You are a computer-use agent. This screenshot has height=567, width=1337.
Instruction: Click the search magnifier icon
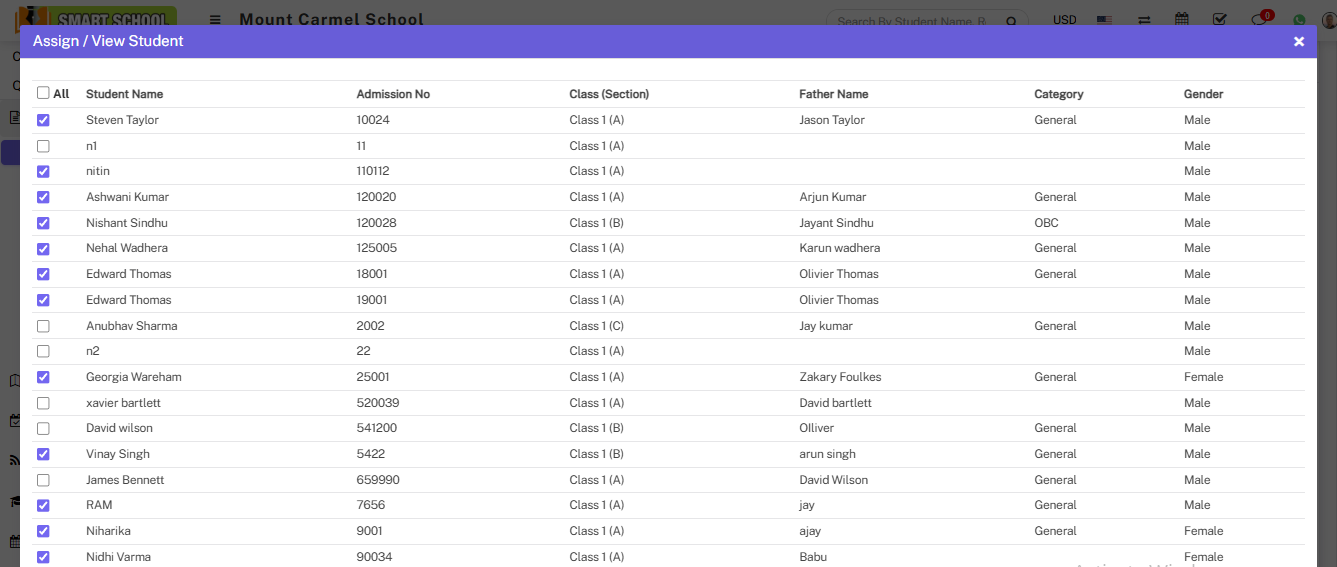click(x=1012, y=21)
